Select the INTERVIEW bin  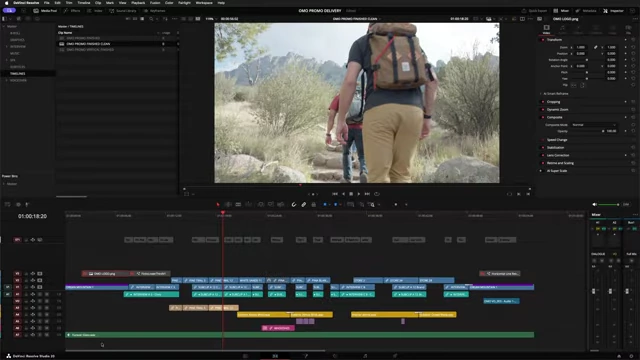point(18,47)
